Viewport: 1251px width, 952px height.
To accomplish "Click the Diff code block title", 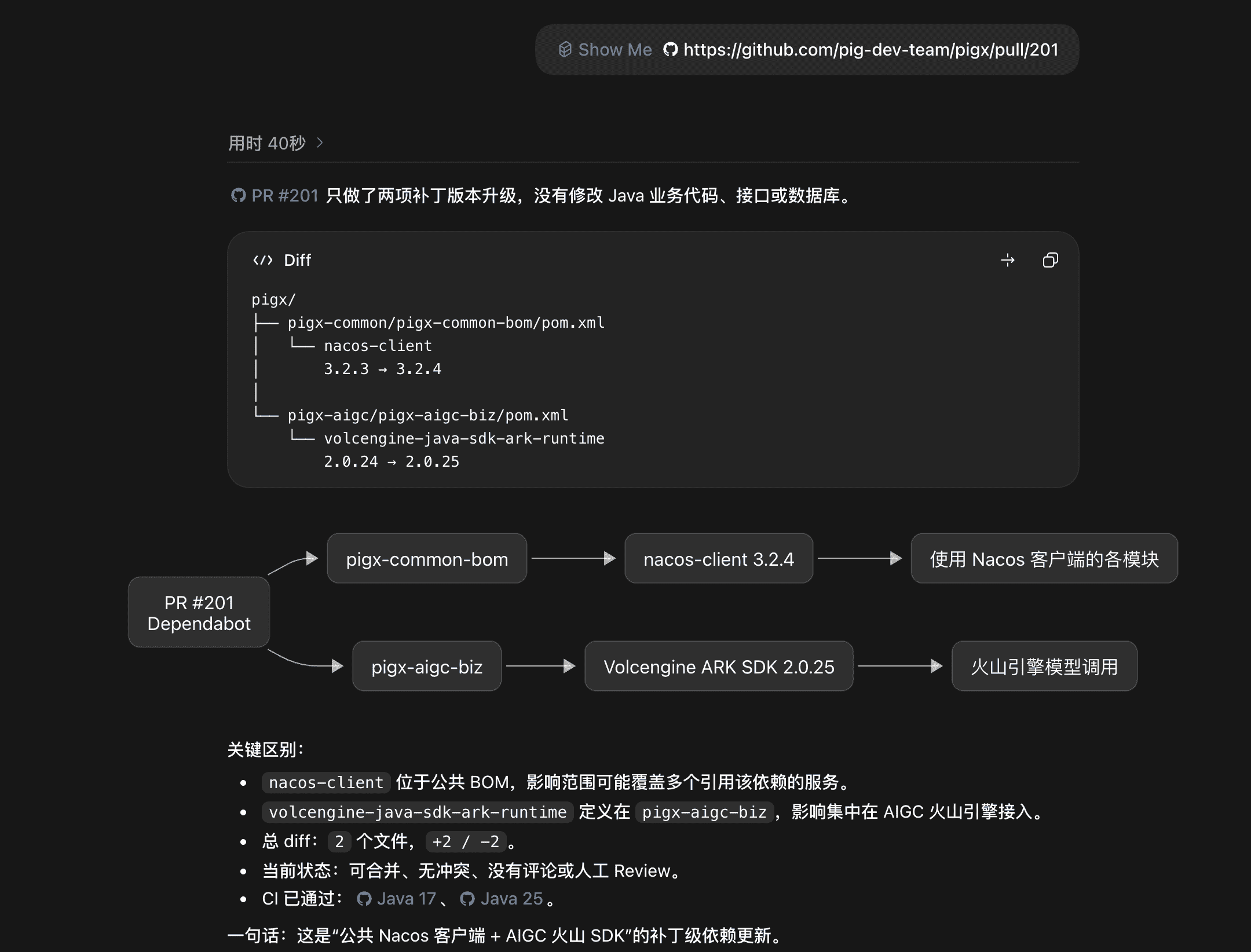I will click(x=298, y=261).
